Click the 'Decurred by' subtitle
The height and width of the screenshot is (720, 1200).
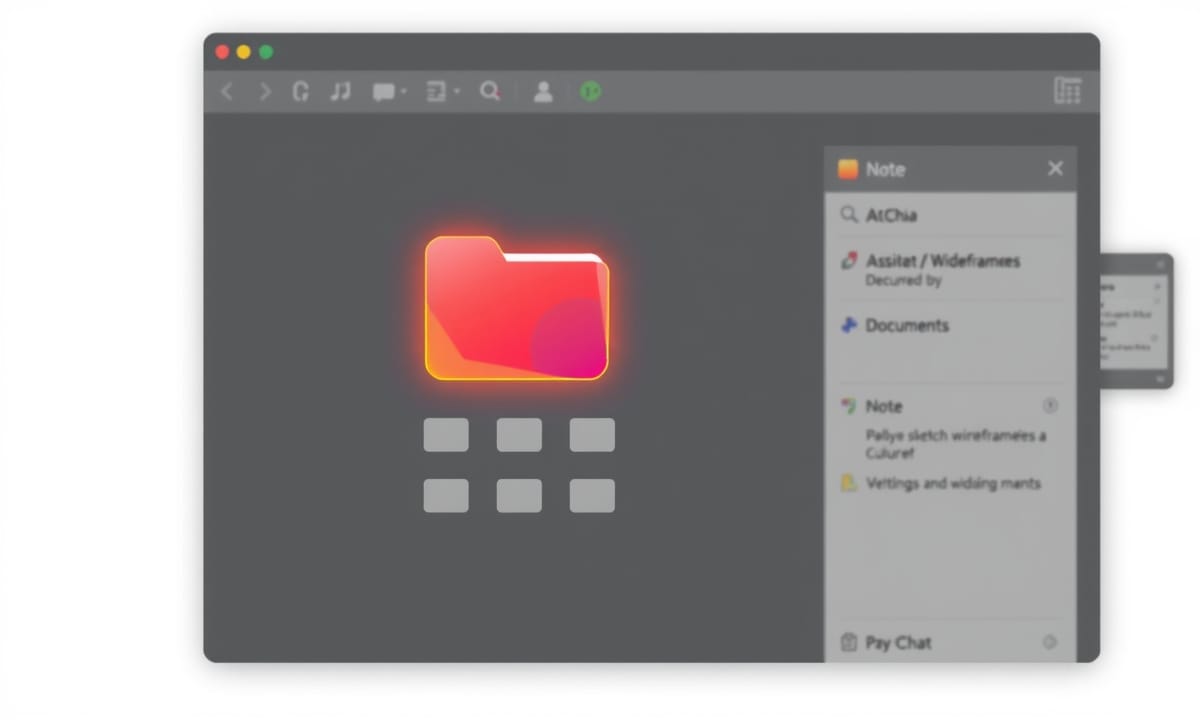(904, 281)
